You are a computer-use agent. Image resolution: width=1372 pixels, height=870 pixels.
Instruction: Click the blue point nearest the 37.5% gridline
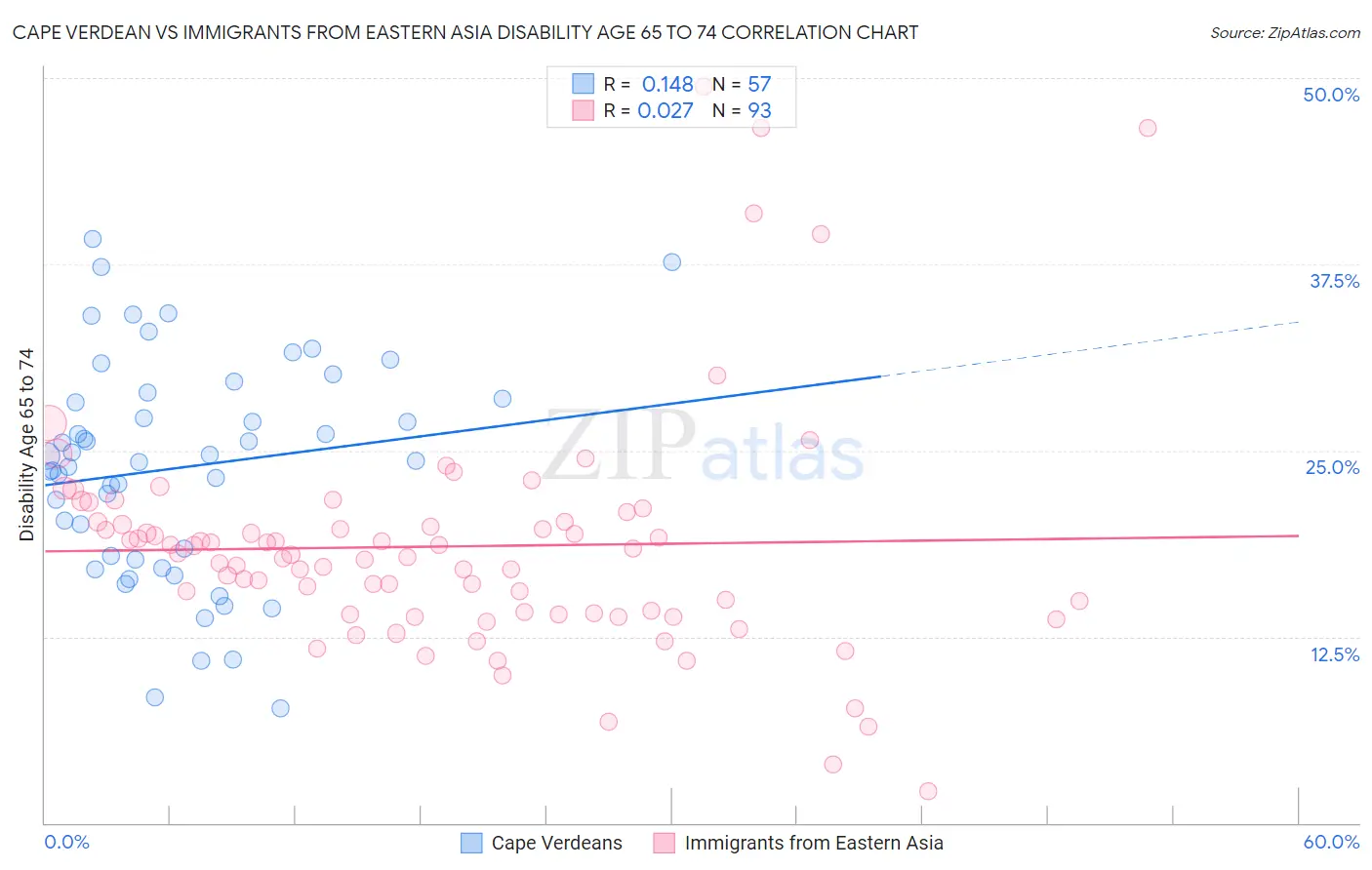[672, 262]
